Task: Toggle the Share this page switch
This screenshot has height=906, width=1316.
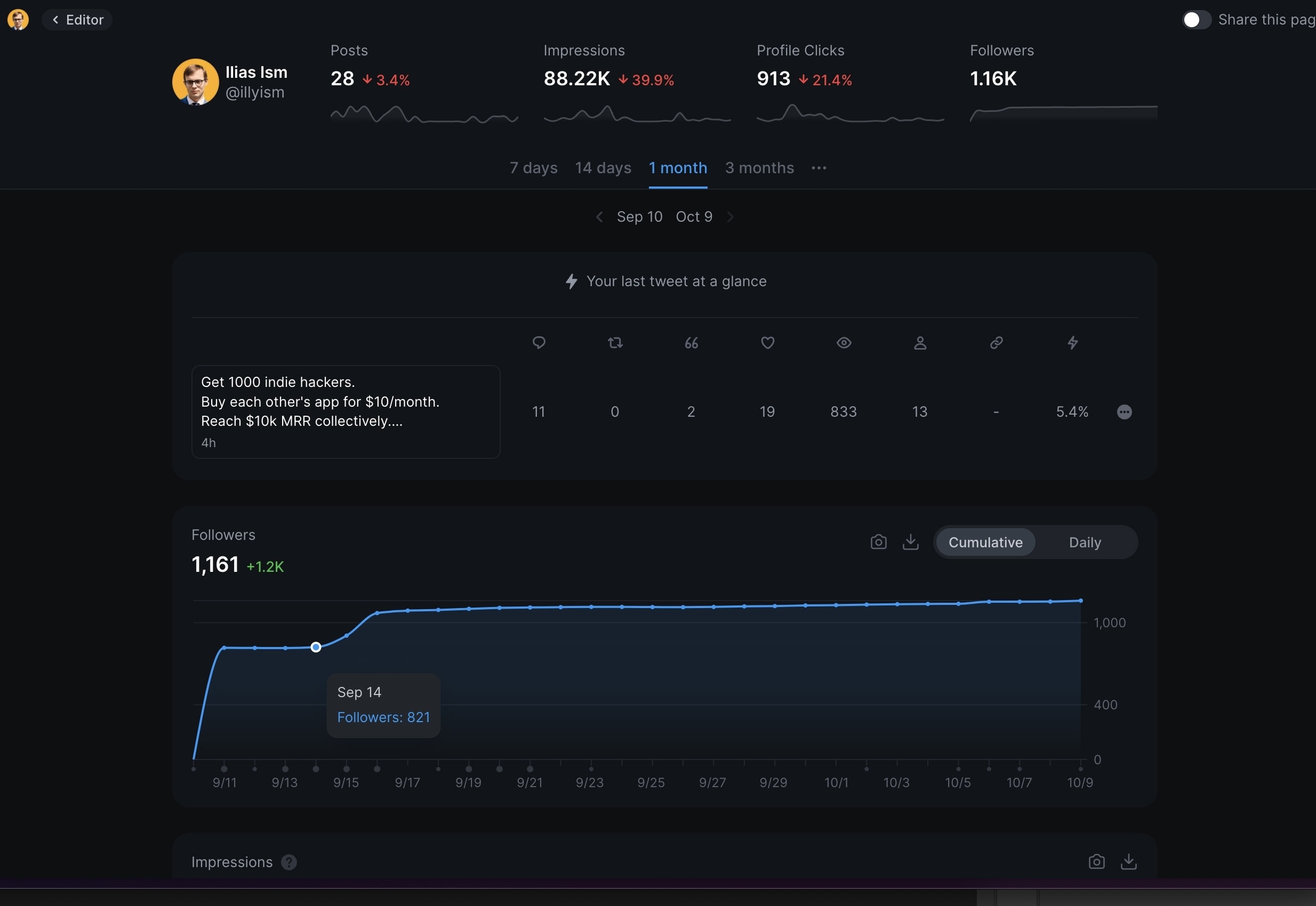Action: [x=1195, y=19]
